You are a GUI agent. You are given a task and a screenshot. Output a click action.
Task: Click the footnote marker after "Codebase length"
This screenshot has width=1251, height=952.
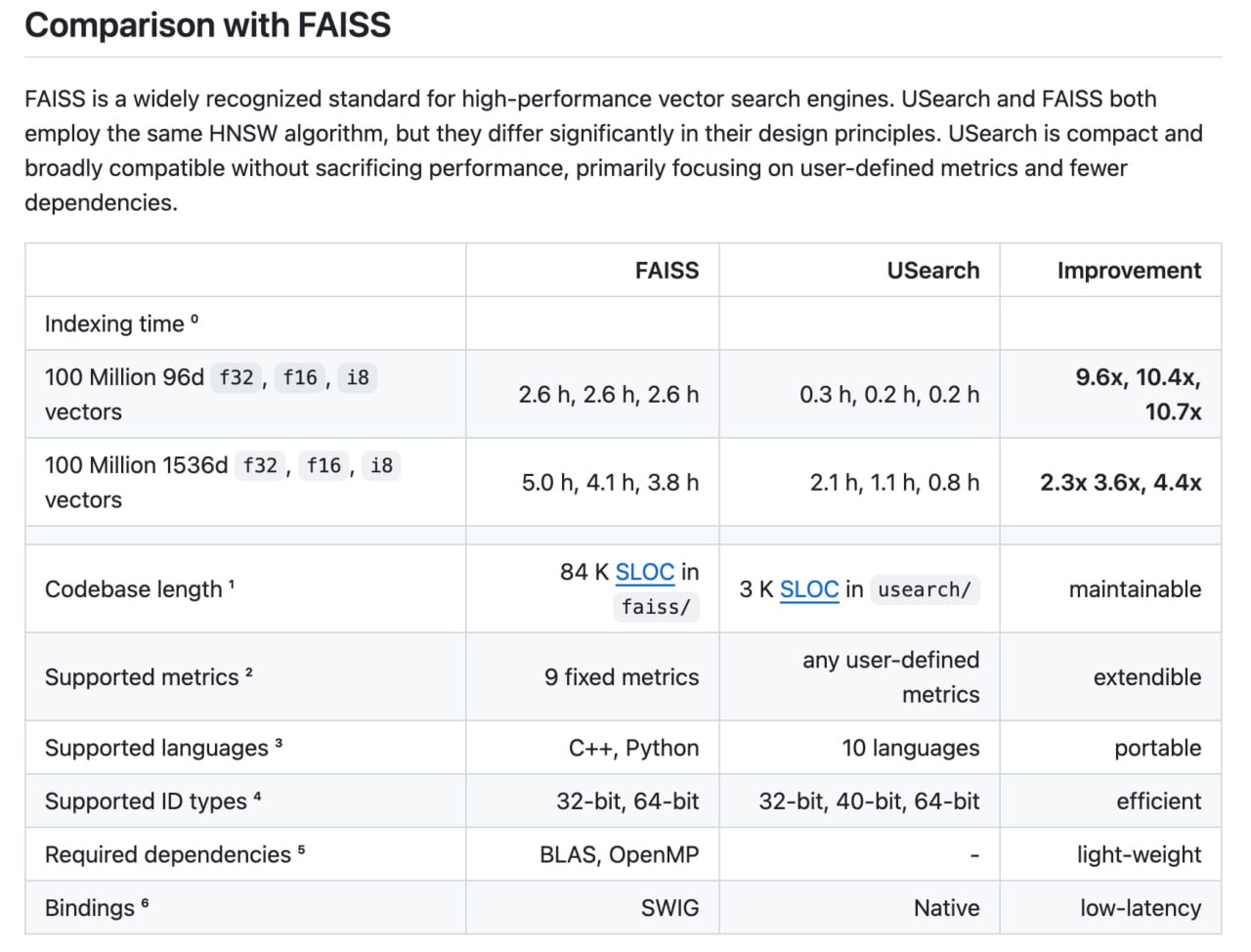click(232, 584)
